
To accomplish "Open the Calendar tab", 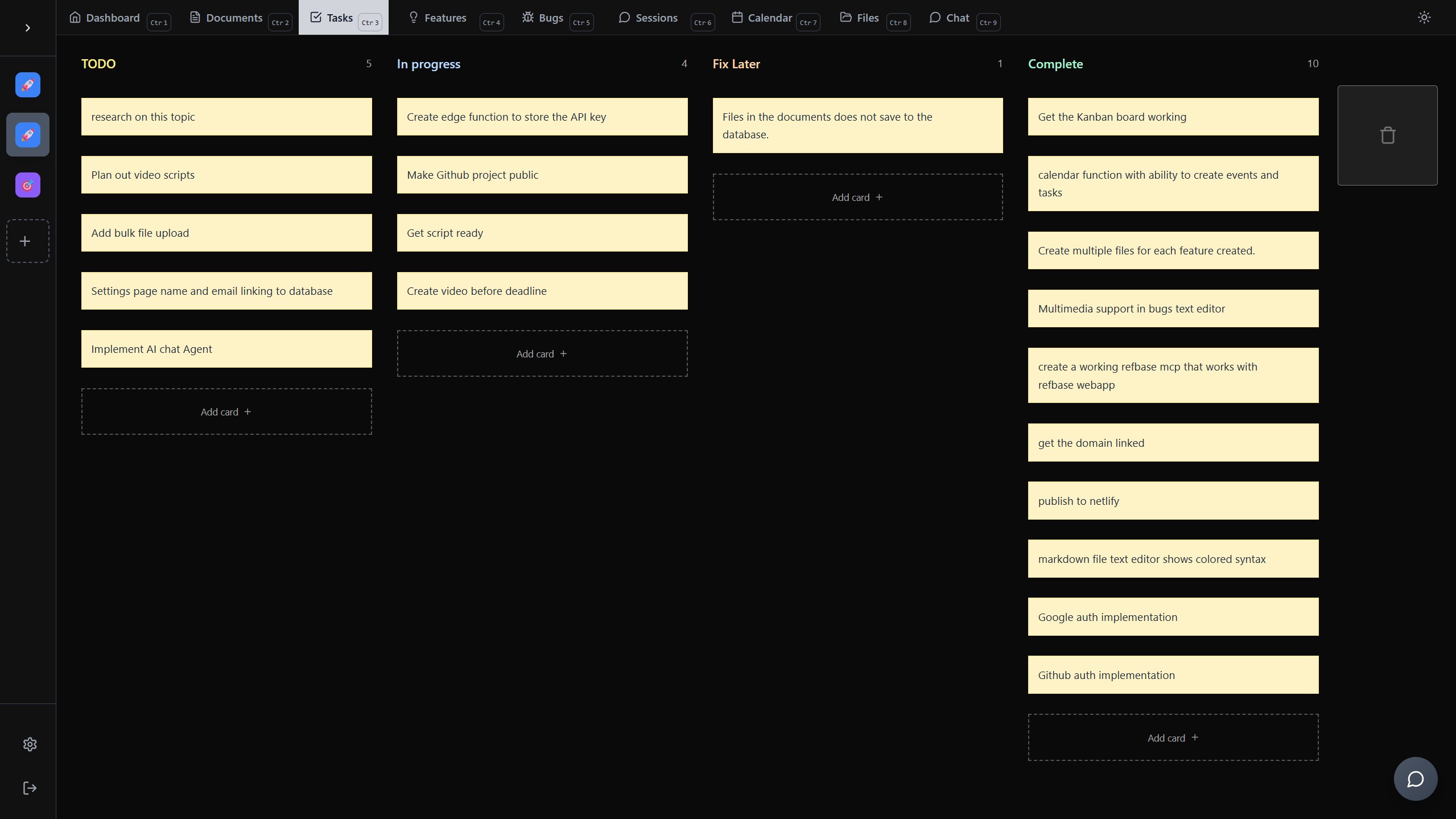I will pos(769,18).
